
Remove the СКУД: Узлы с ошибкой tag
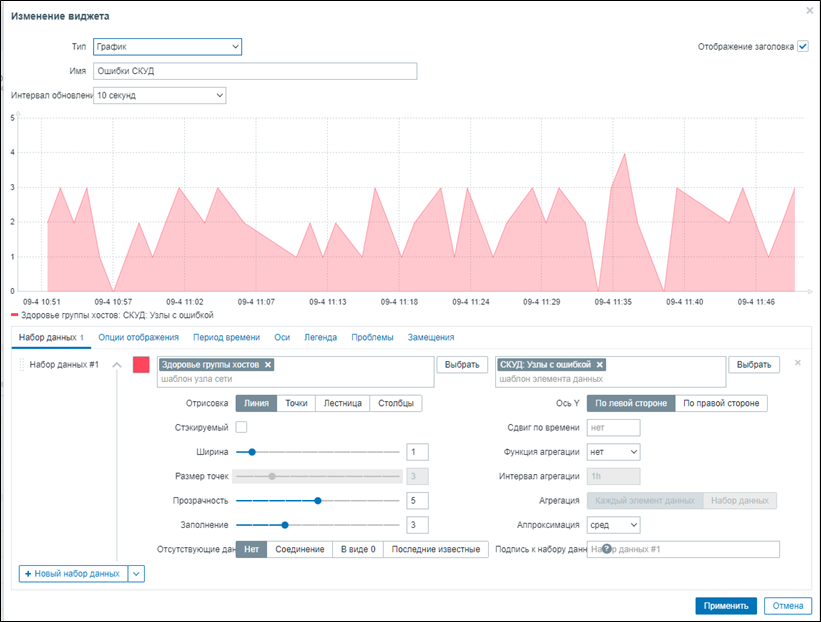coord(599,365)
